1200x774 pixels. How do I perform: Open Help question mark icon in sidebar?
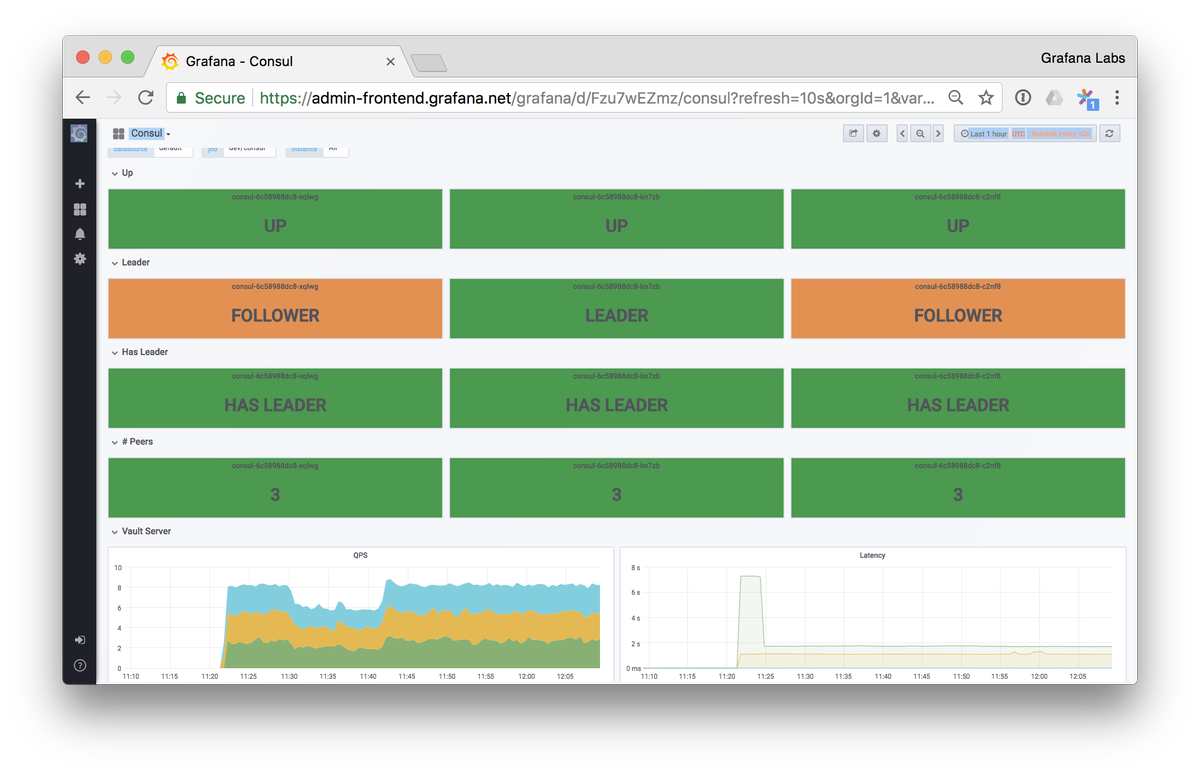[80, 665]
